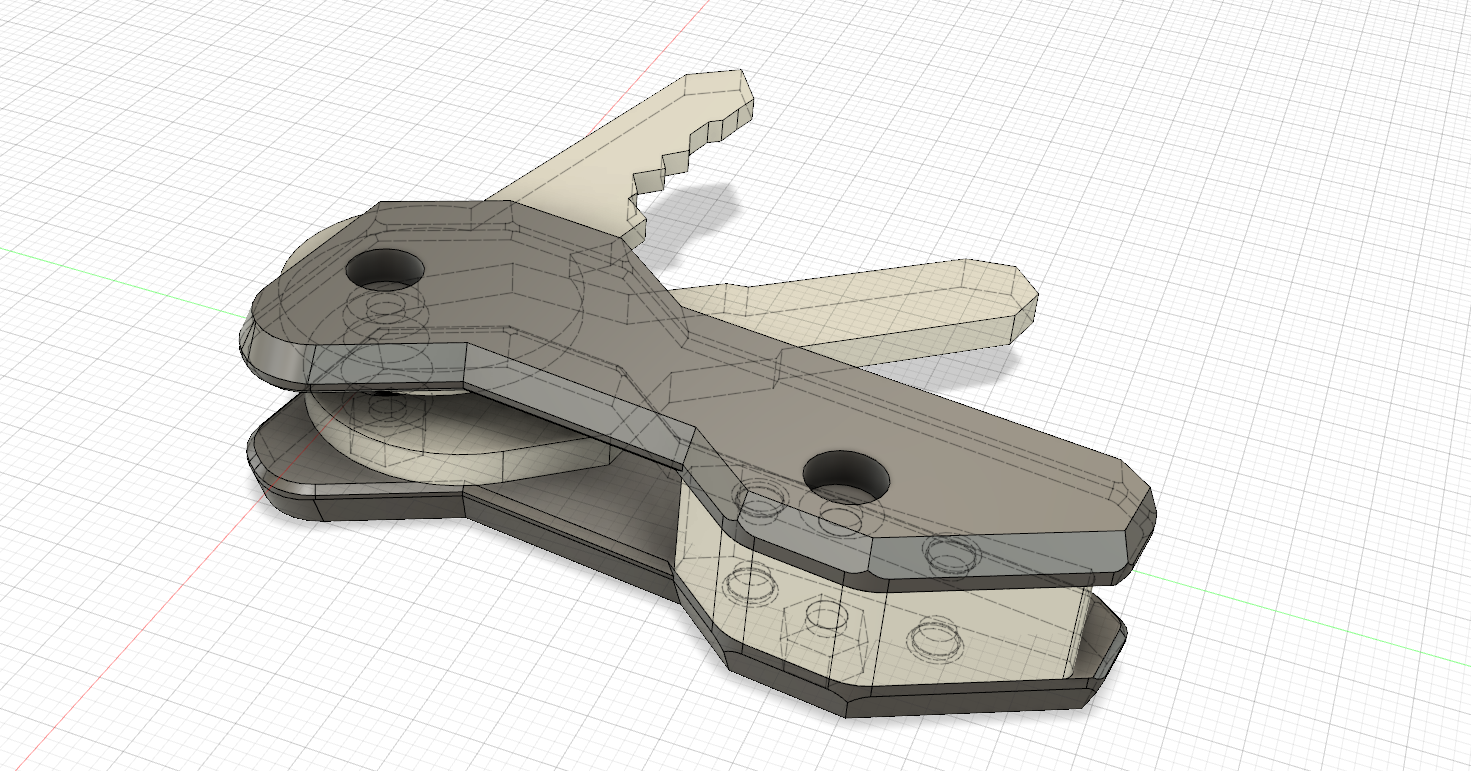Select the left hole in the top plate

[x=385, y=269]
